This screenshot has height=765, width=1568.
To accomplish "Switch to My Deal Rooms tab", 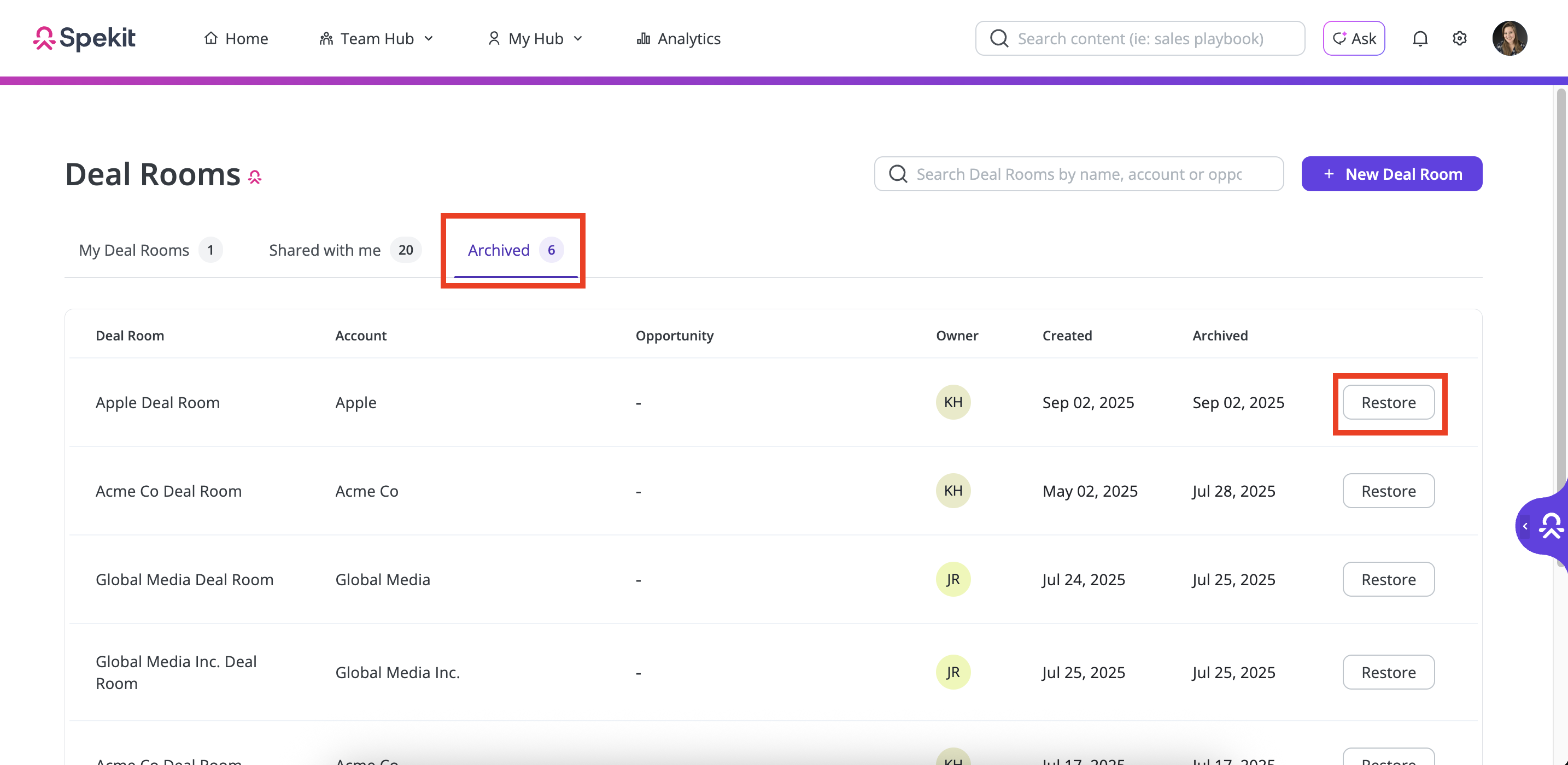I will tap(150, 250).
